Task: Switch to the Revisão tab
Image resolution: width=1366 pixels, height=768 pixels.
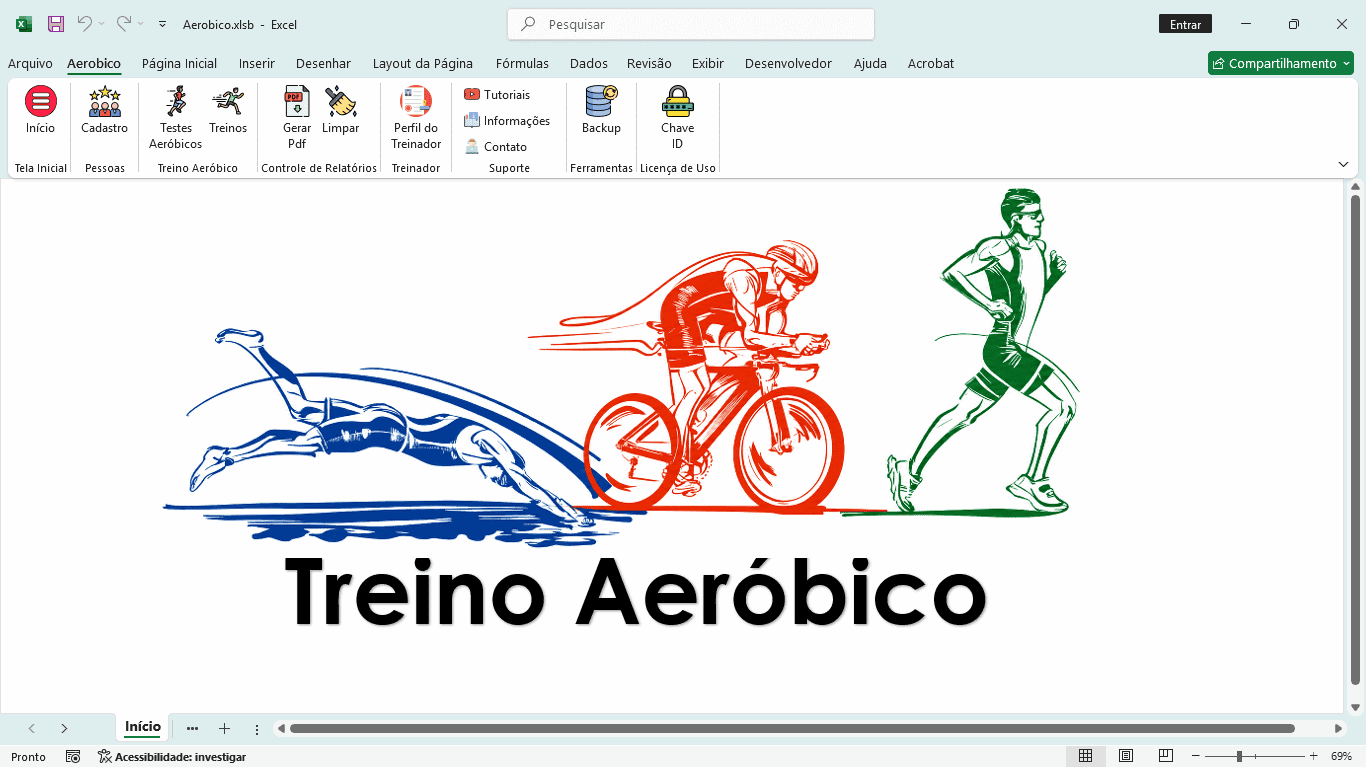Action: (649, 63)
